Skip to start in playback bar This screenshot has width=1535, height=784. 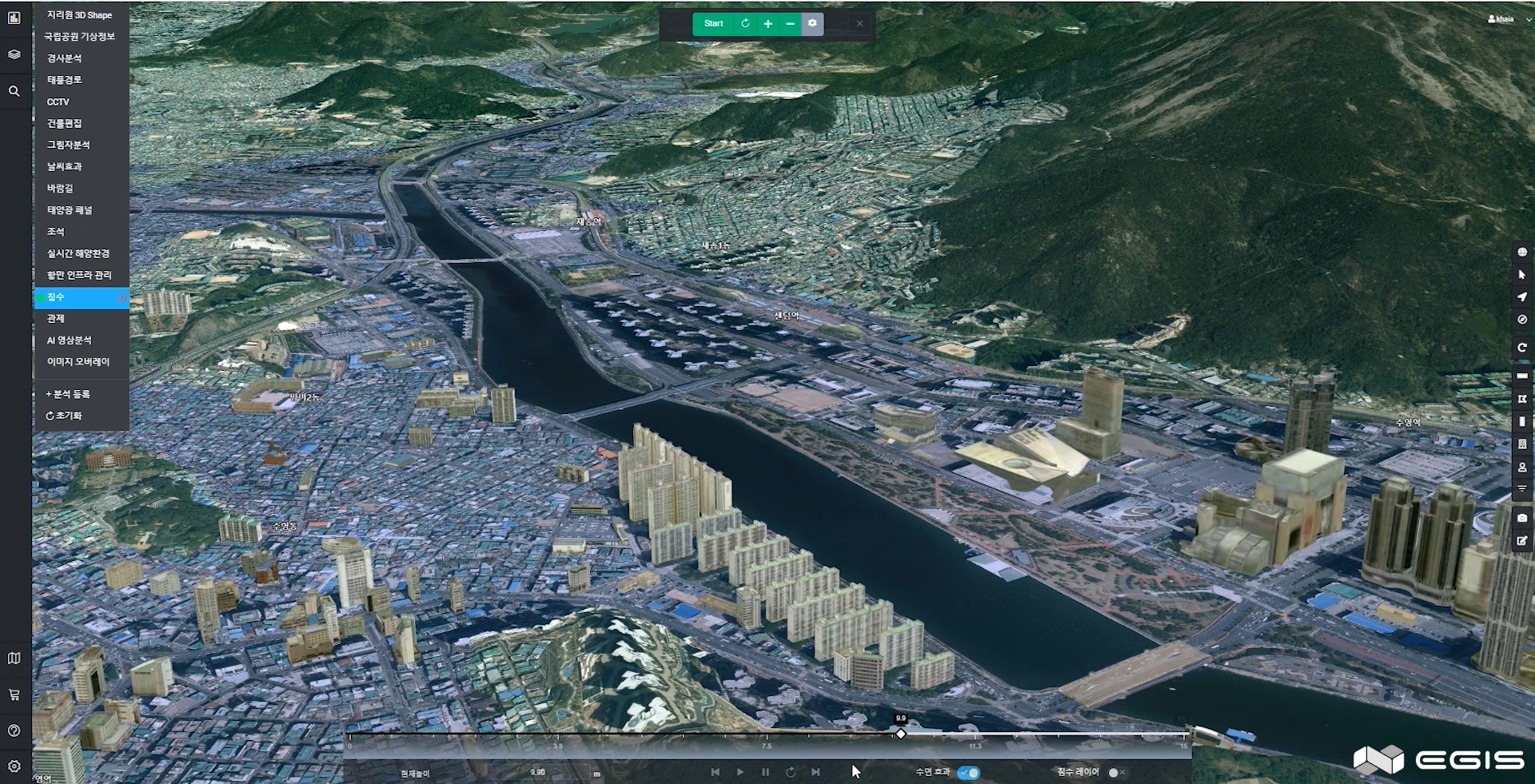point(715,772)
